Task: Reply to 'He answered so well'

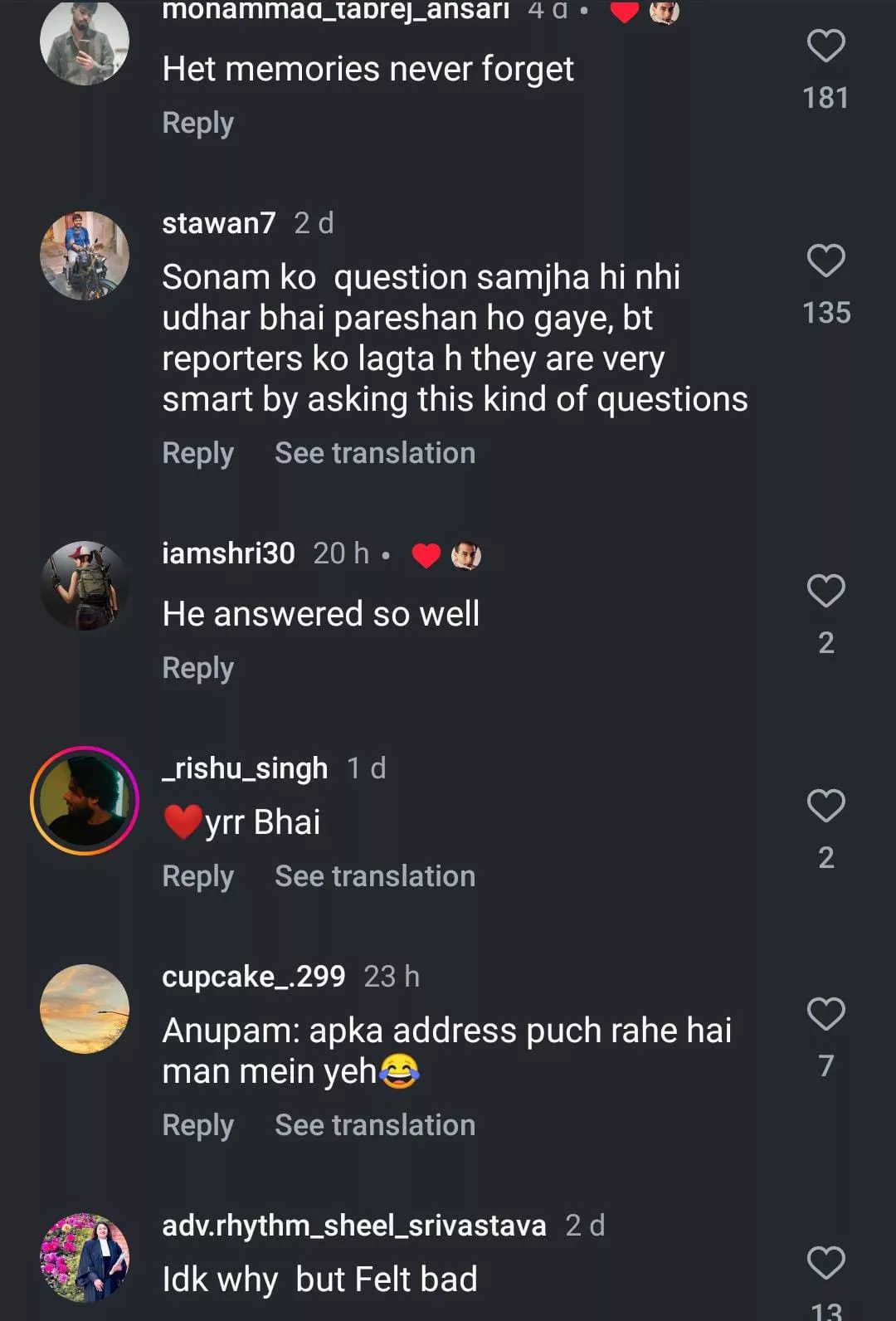Action: [197, 668]
